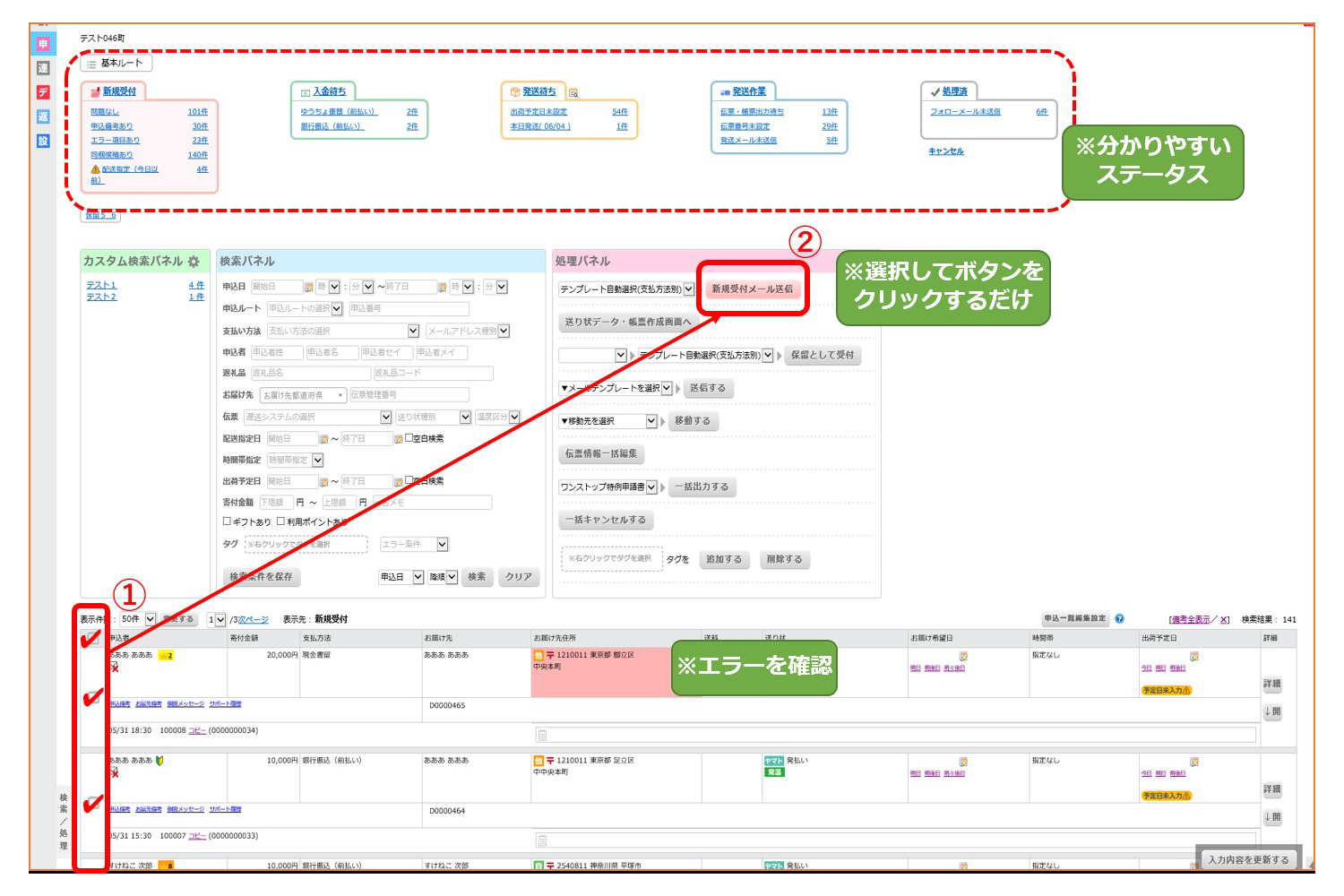This screenshot has height=896, width=1344.
Task: Tick the 空白検索 checkbox for 配送指定日
Action: (x=409, y=438)
